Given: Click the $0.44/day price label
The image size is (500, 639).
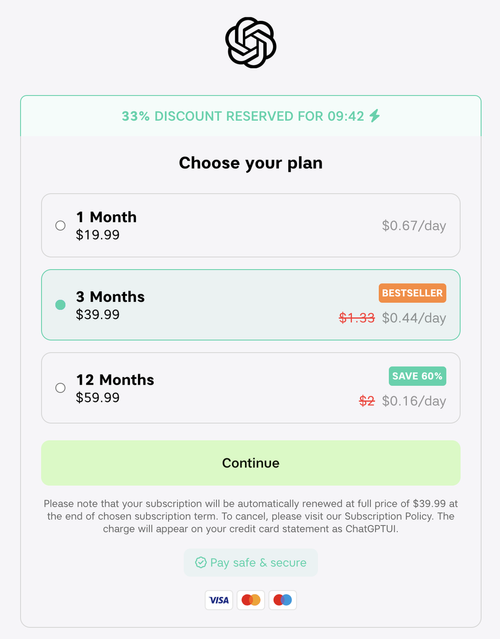Looking at the screenshot, I should click(414, 318).
